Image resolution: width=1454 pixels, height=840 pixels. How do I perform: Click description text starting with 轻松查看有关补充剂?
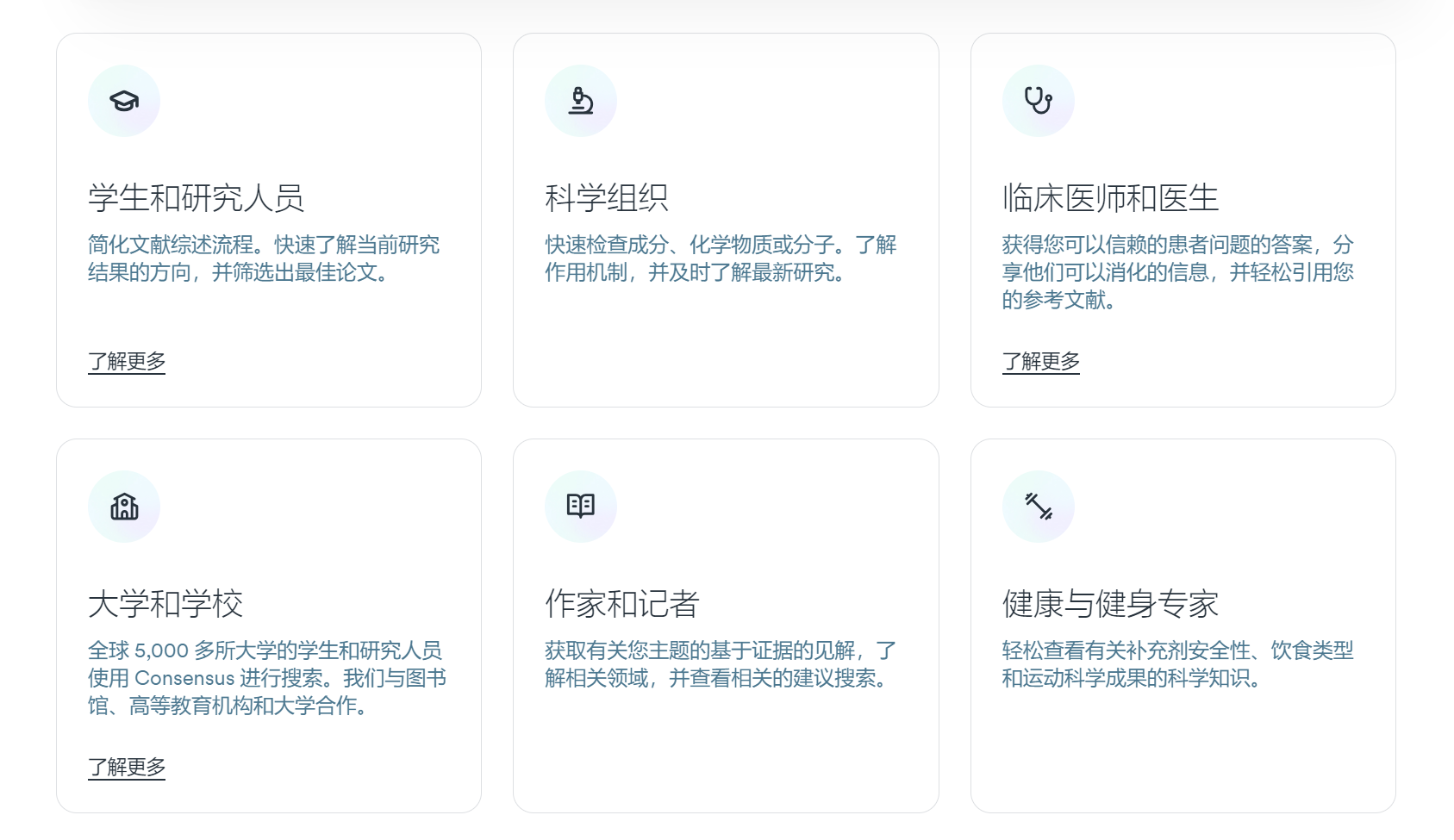(1176, 664)
